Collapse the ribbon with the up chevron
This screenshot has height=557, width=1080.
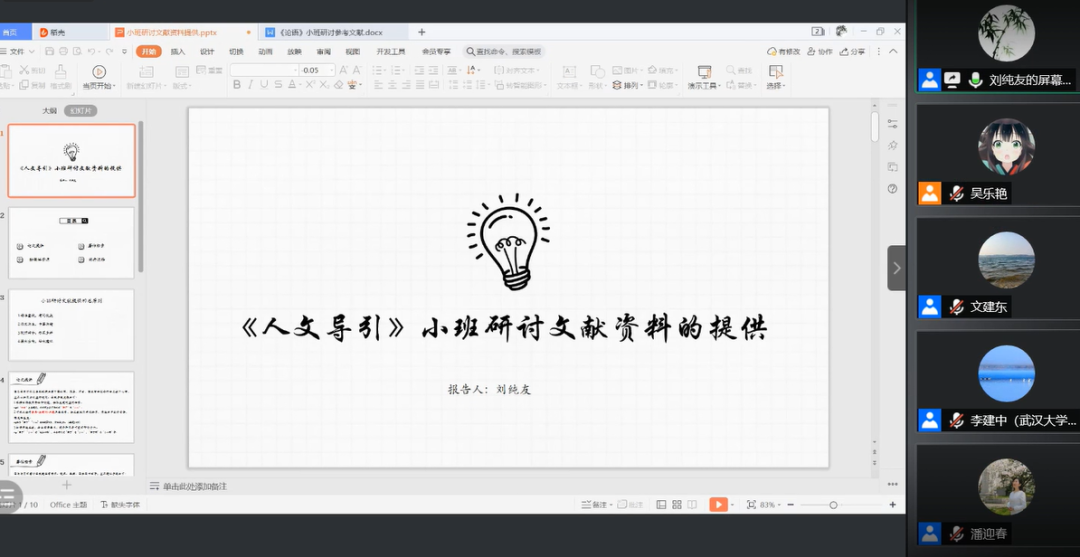(x=893, y=51)
